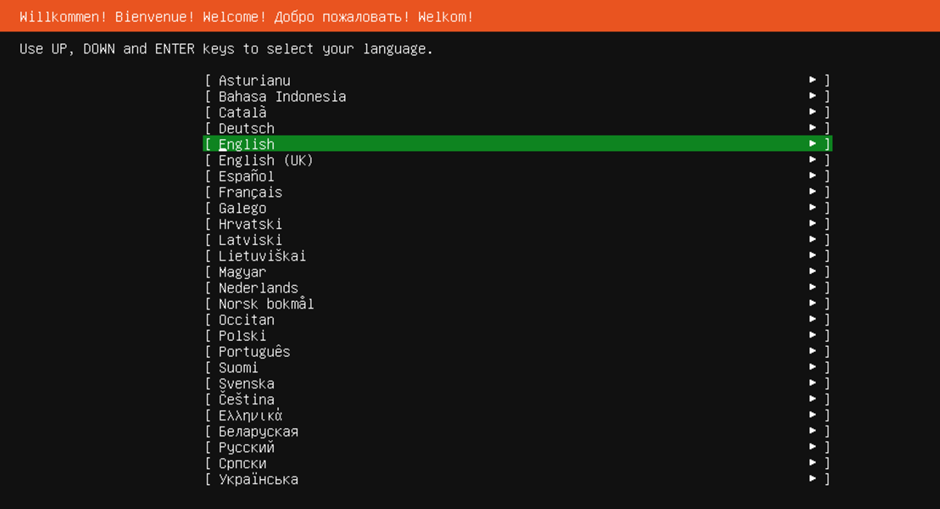Select English (UK) as the language

265,160
